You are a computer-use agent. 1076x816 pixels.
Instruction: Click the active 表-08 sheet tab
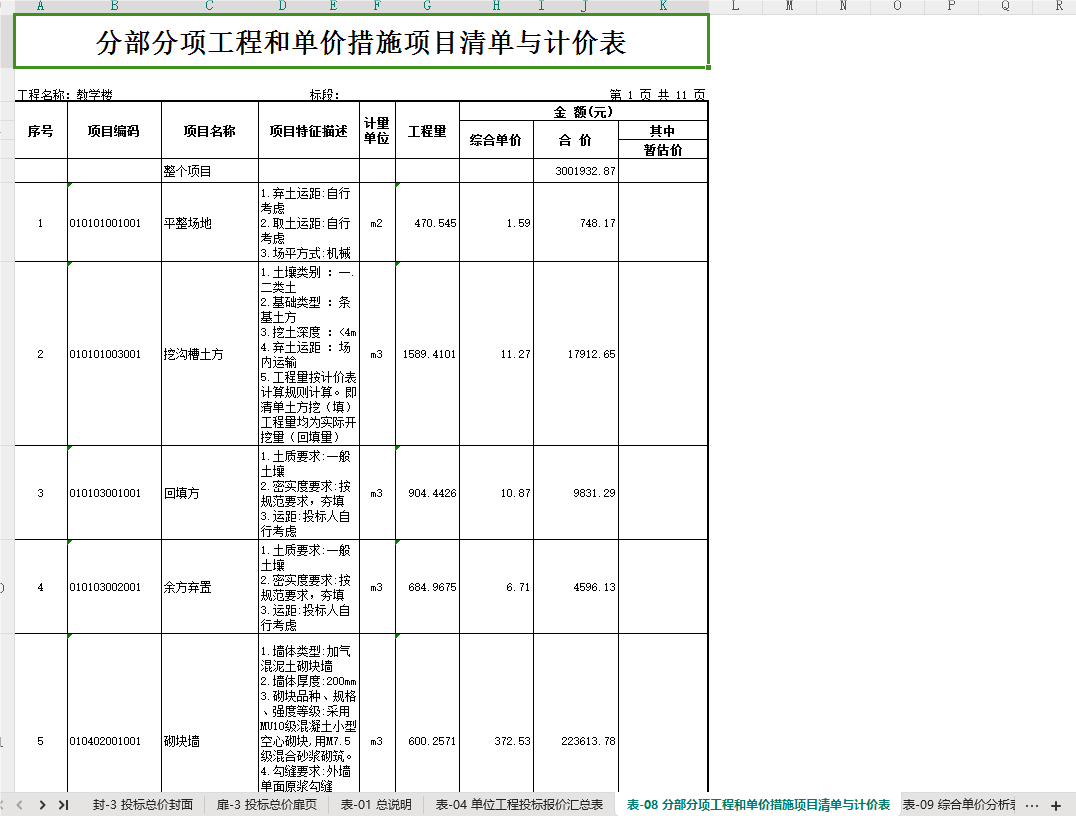(x=758, y=805)
